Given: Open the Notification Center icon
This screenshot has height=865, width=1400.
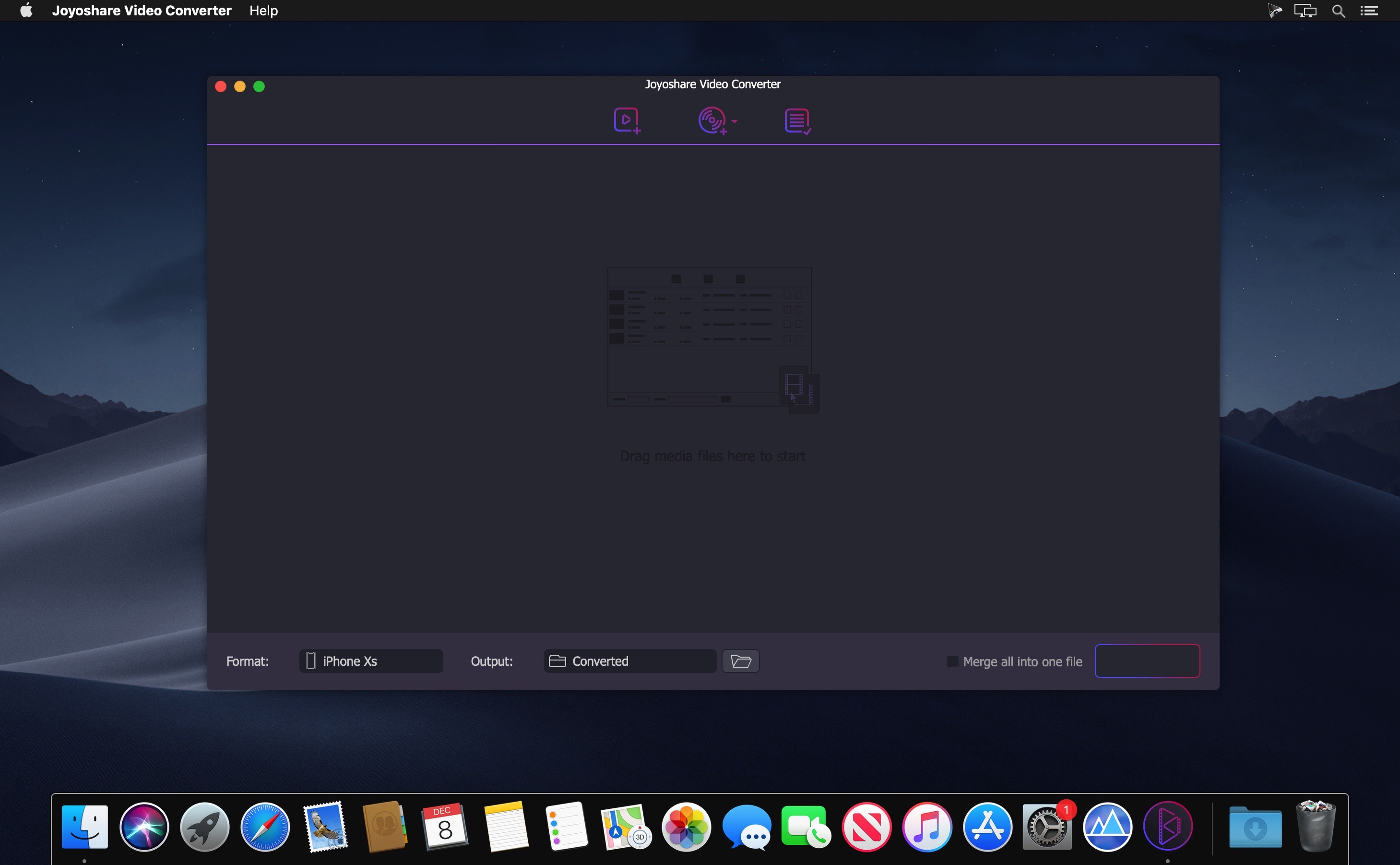Looking at the screenshot, I should pyautogui.click(x=1368, y=10).
